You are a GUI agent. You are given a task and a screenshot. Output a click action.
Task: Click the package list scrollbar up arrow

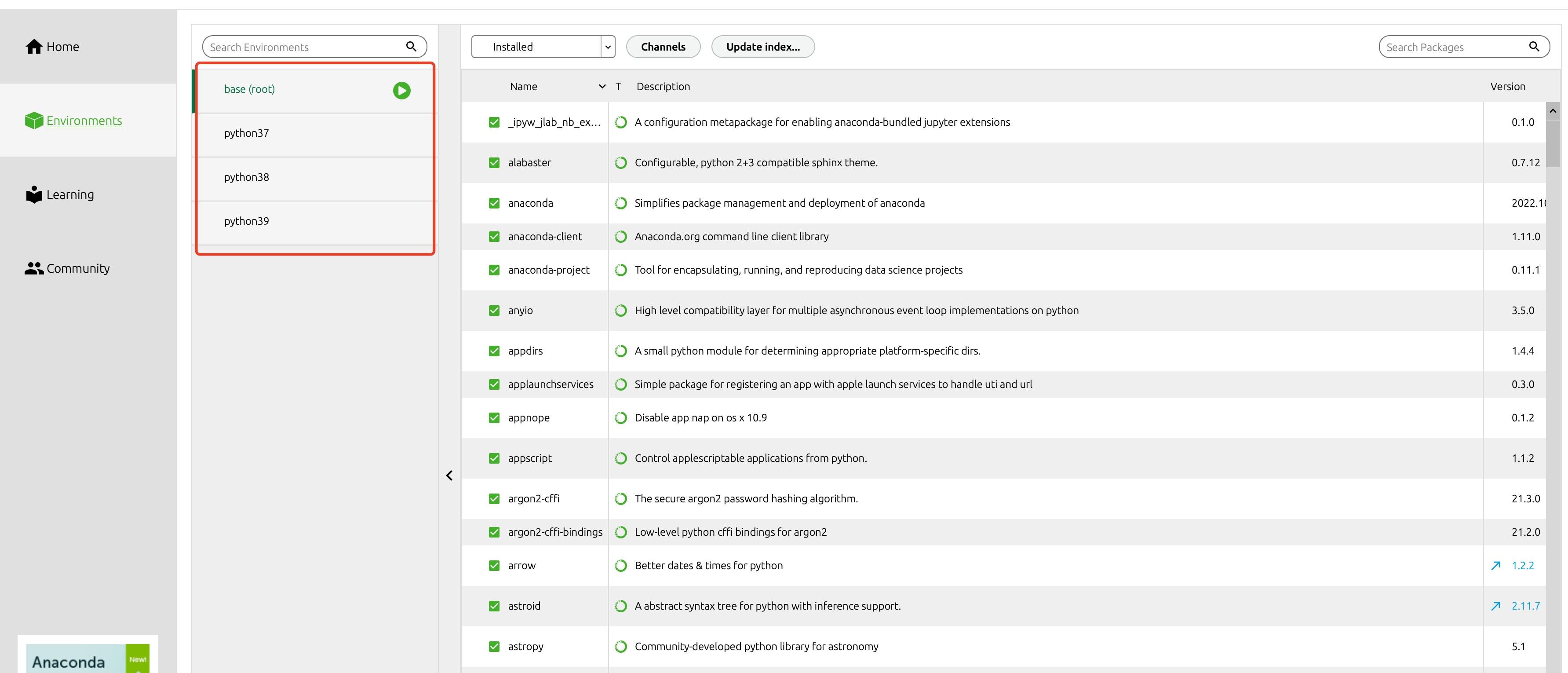pyautogui.click(x=1553, y=111)
